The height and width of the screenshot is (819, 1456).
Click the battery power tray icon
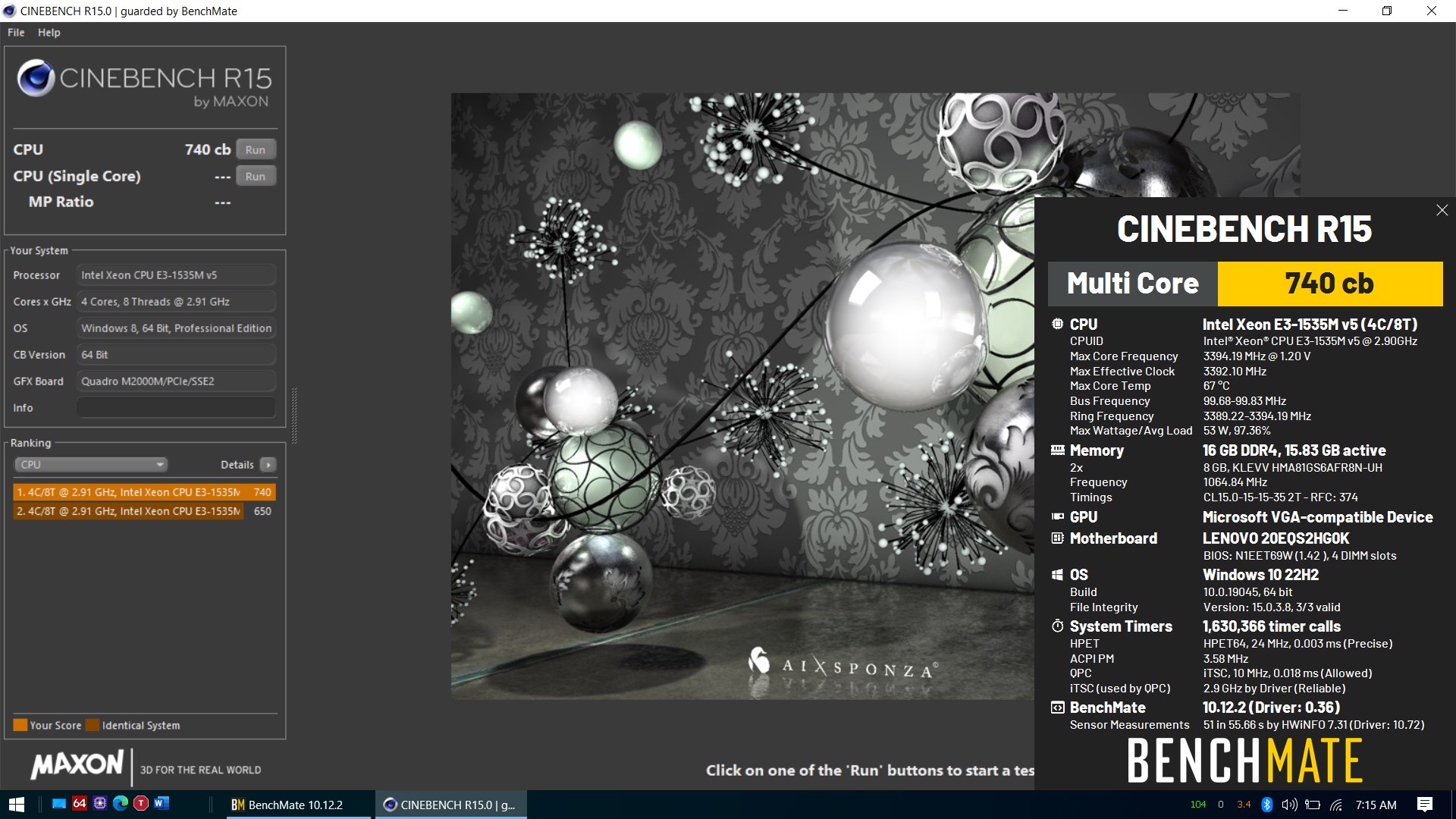tap(1313, 805)
